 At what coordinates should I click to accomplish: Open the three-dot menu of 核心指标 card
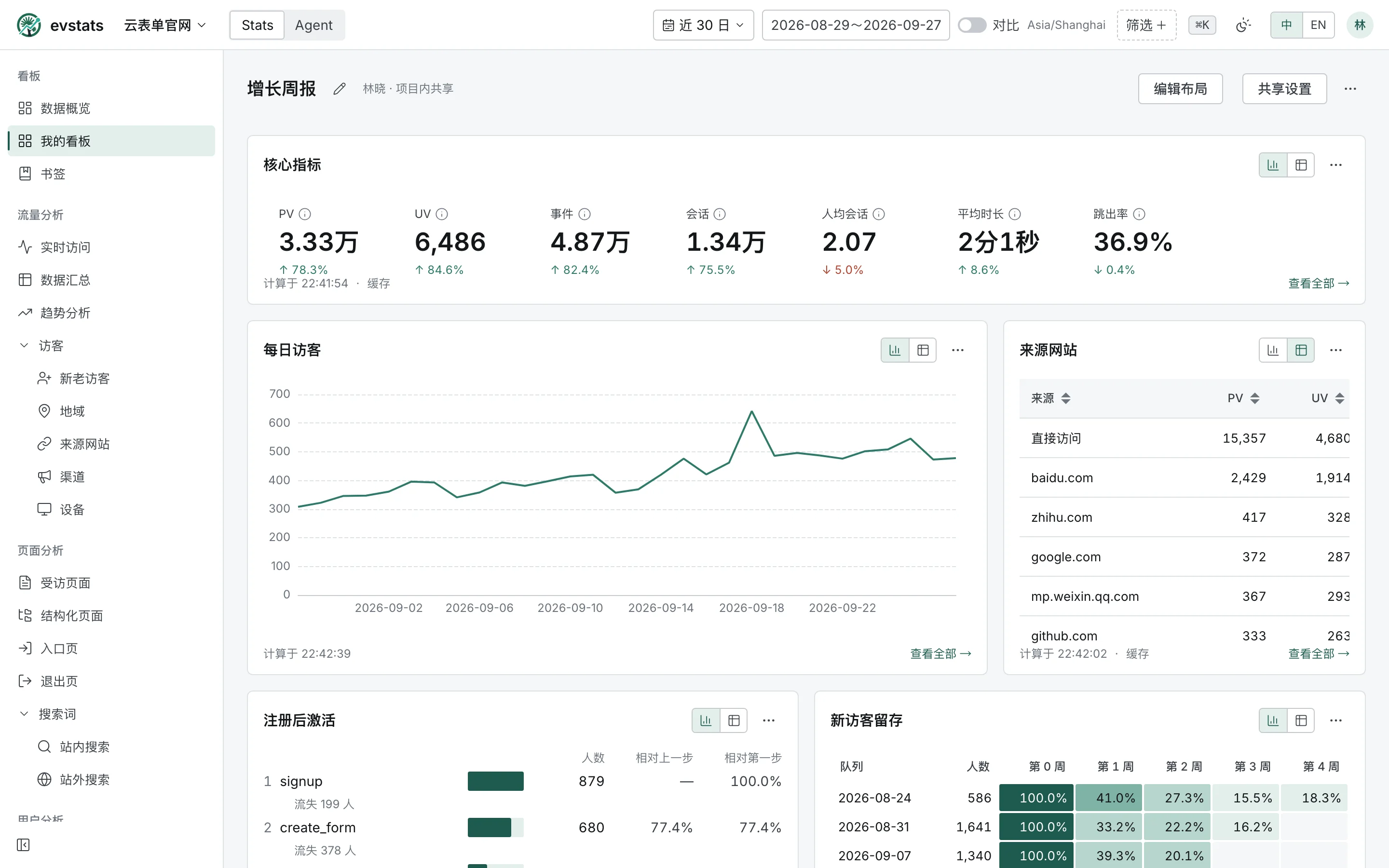(1335, 165)
